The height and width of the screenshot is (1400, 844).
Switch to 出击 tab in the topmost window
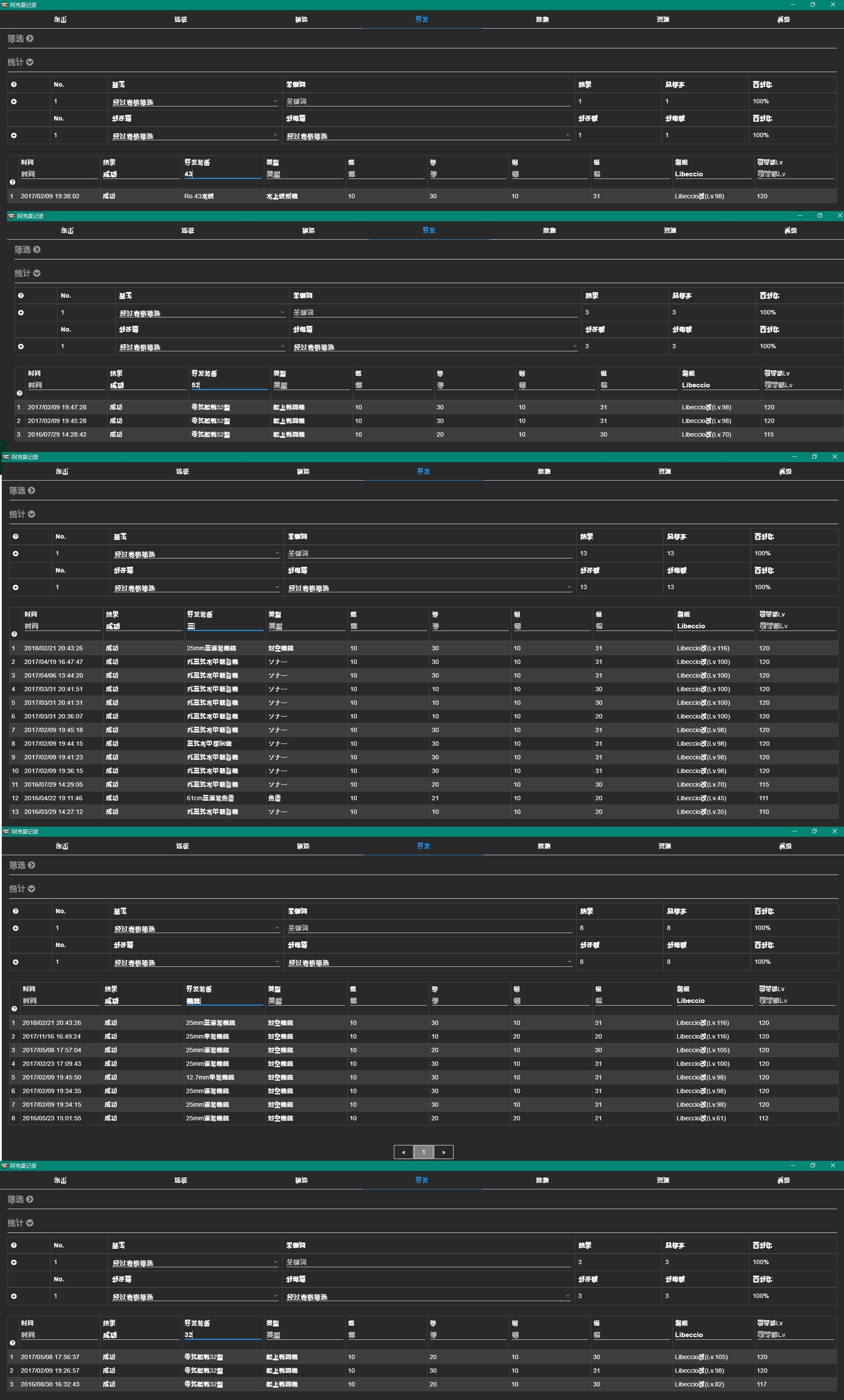tap(60, 19)
